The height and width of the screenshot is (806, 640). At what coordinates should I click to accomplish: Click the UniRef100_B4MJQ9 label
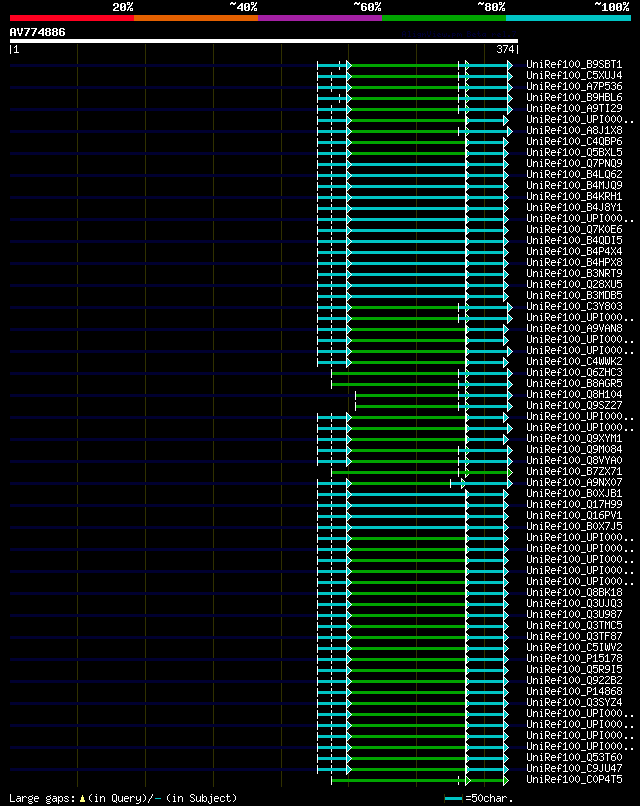[574, 186]
